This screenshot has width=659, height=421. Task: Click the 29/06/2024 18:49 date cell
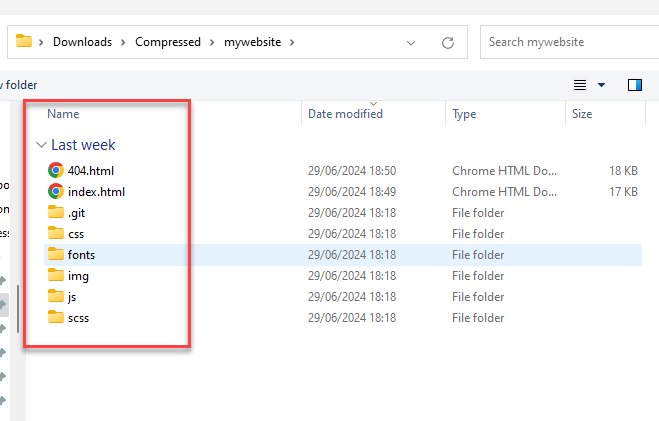coord(352,192)
